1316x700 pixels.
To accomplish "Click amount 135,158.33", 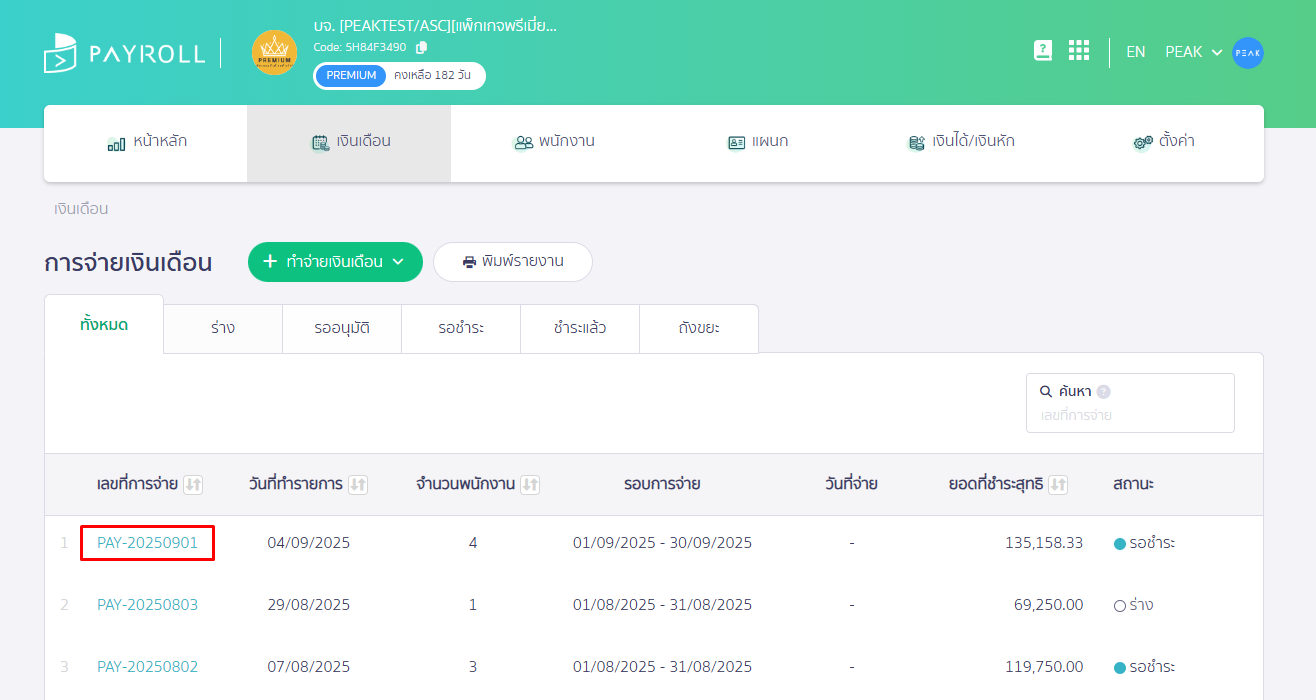I will (1044, 543).
